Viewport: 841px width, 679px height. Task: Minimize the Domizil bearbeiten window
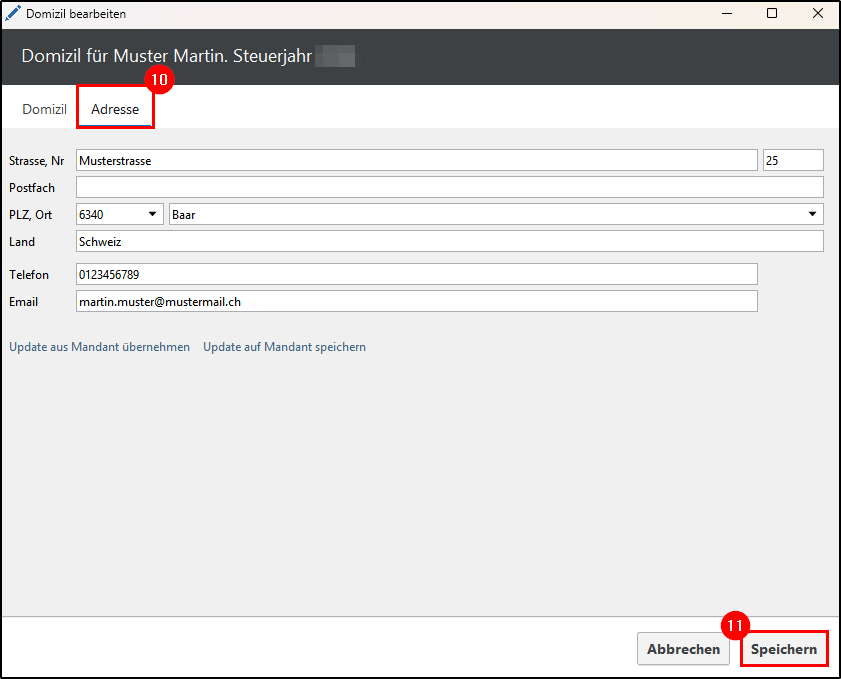(x=725, y=14)
